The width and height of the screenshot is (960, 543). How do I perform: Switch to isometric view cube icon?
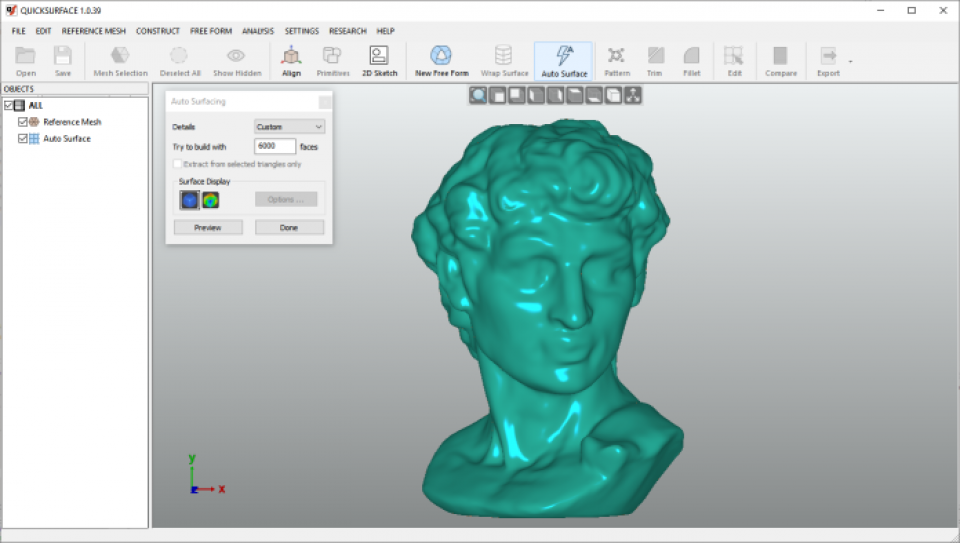pos(613,95)
